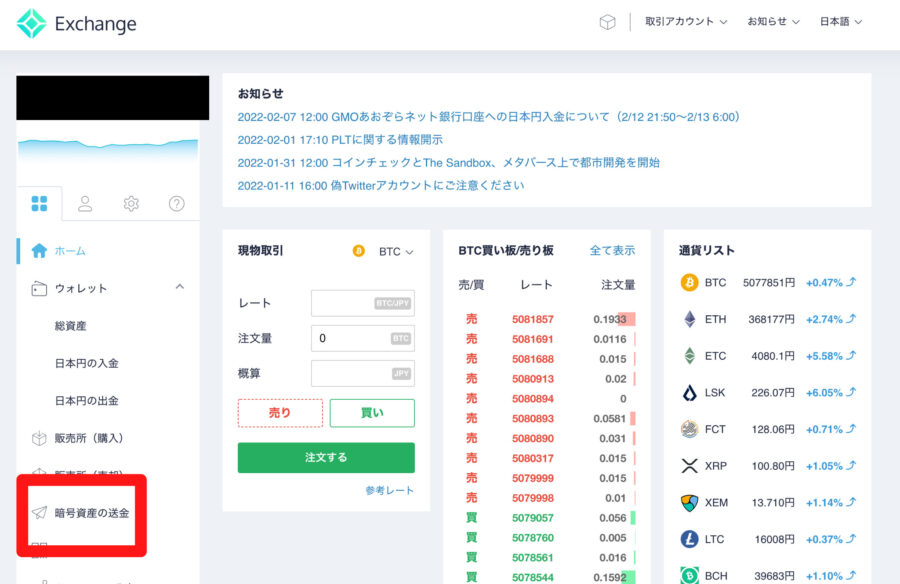This screenshot has height=584, width=900.
Task: Open 販売所（購入） in sidebar
Action: (x=89, y=438)
